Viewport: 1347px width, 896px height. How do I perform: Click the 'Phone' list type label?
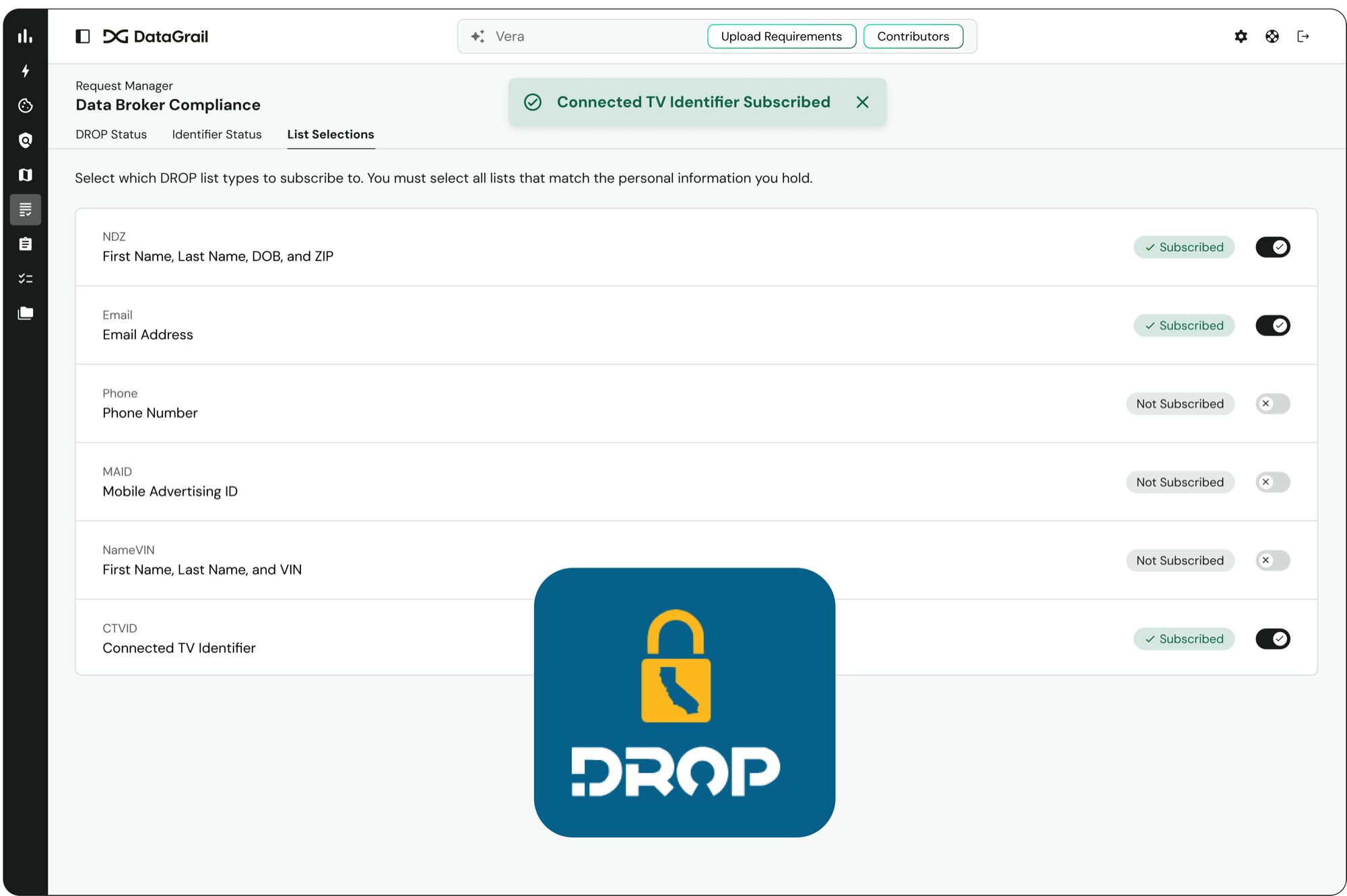point(120,394)
